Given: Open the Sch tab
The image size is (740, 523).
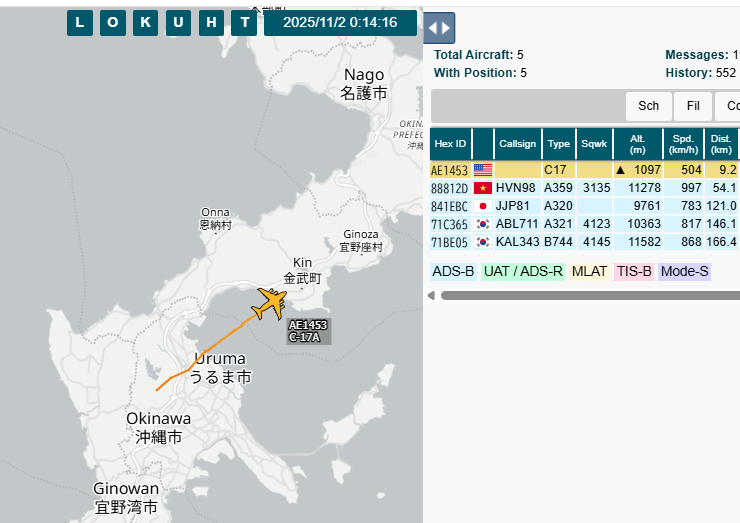Looking at the screenshot, I should [648, 106].
